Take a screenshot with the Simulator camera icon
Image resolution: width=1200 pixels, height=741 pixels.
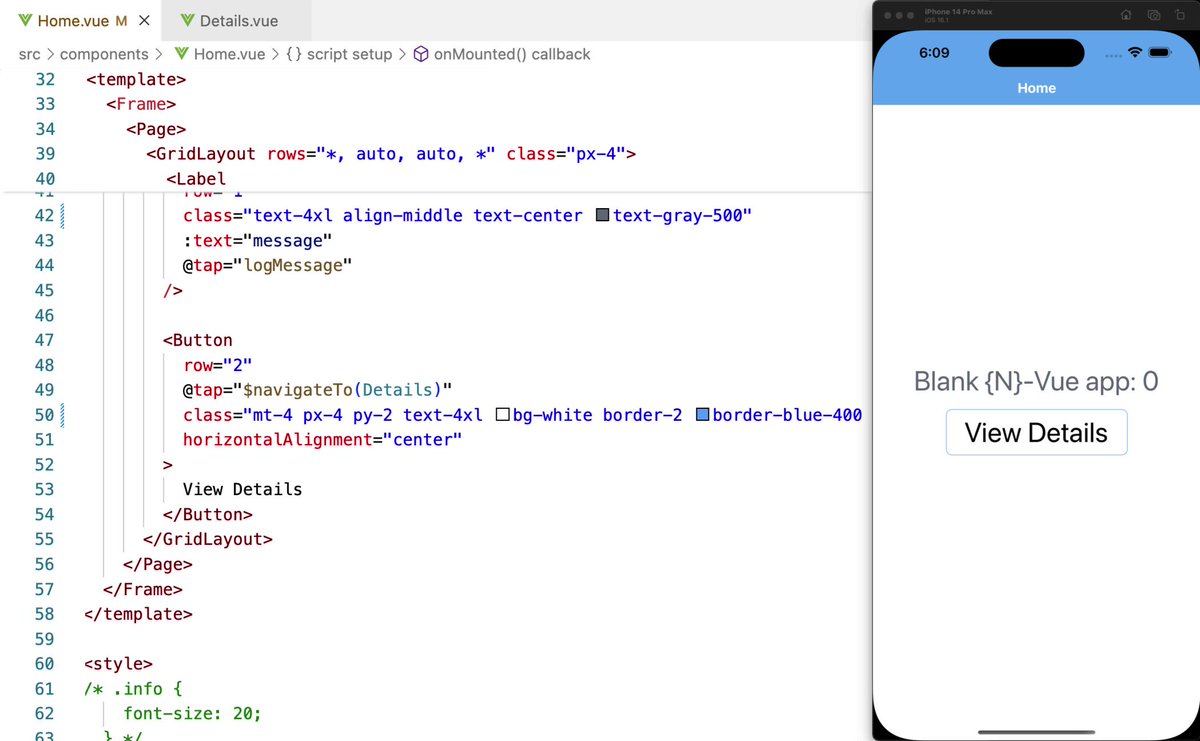(1154, 16)
